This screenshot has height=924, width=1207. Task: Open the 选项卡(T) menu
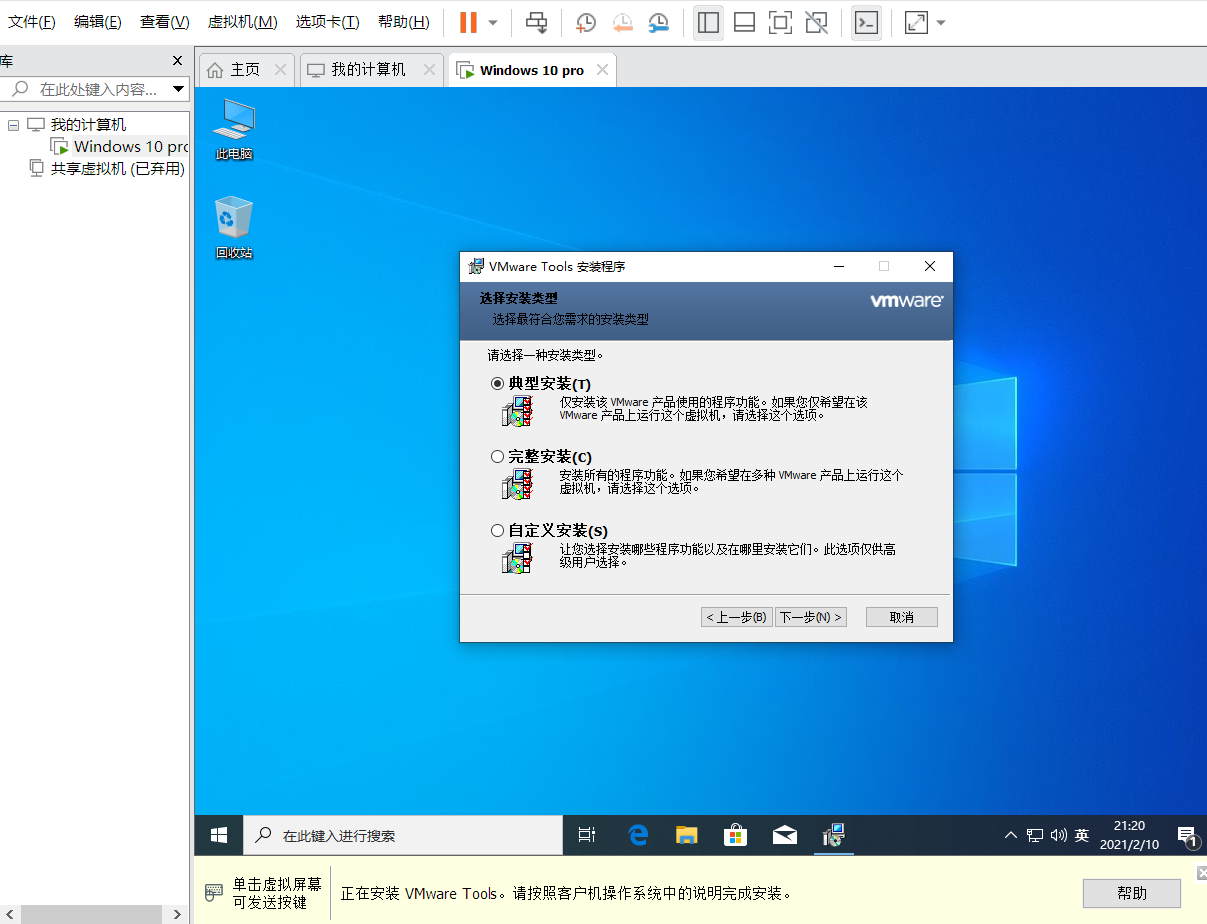point(327,22)
